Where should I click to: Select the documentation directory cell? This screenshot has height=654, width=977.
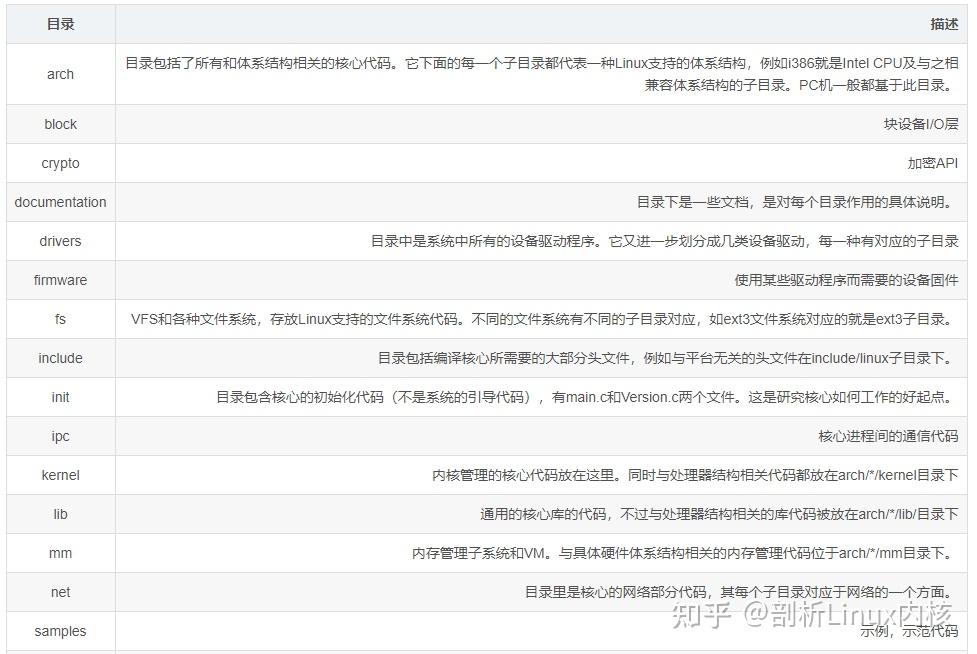60,202
